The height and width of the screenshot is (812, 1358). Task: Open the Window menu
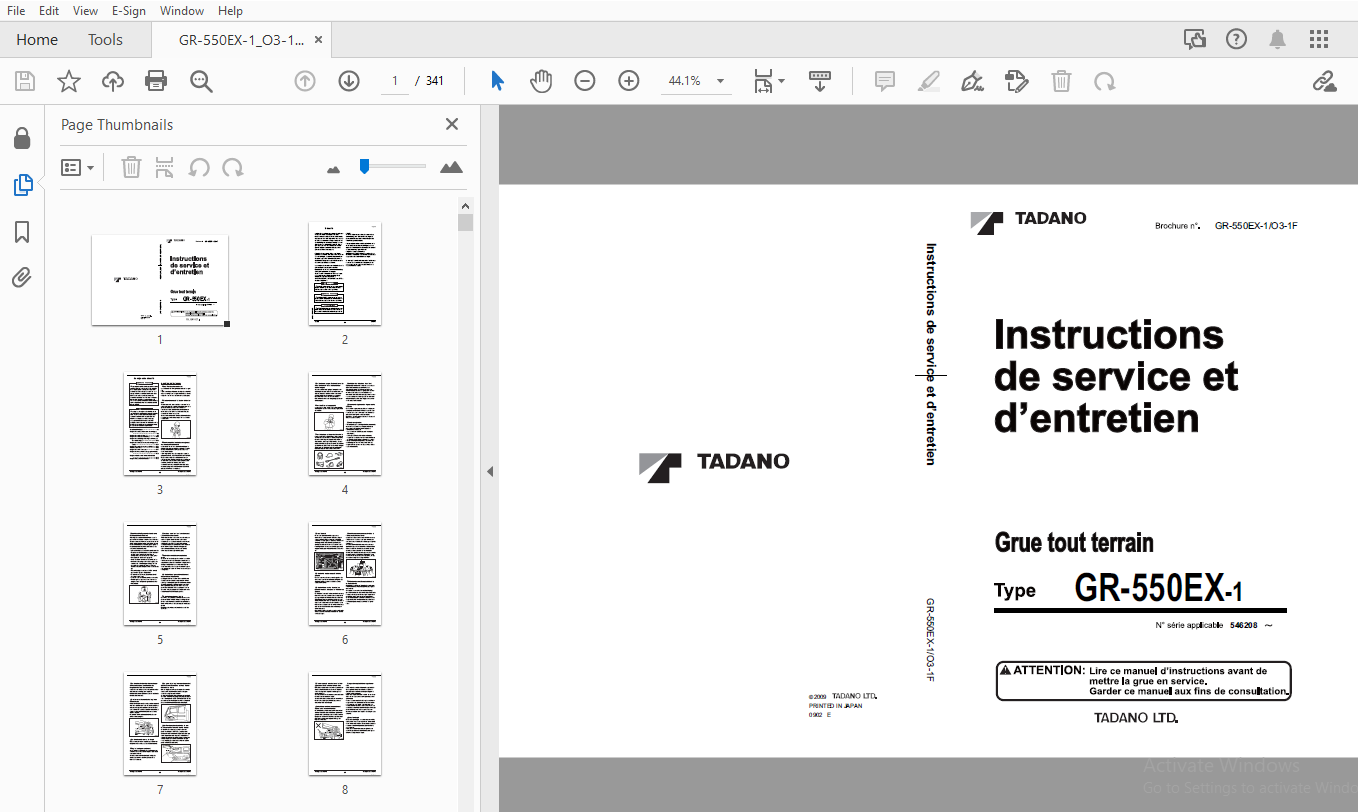tap(182, 11)
